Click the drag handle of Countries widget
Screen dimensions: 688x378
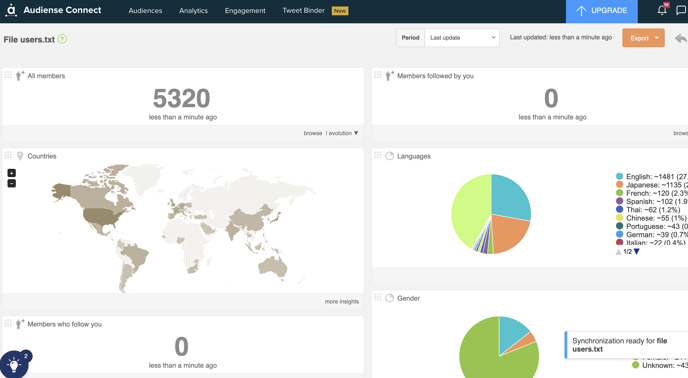tap(8, 155)
